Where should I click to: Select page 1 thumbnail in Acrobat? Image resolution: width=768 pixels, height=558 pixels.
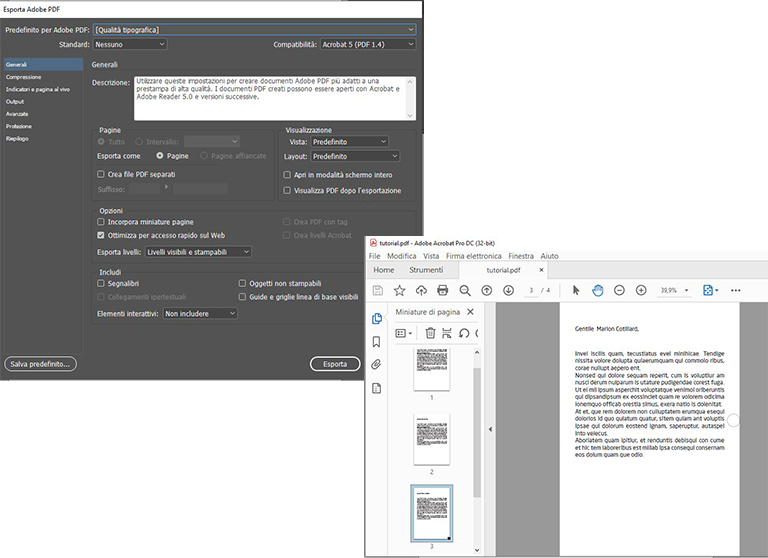click(x=432, y=368)
